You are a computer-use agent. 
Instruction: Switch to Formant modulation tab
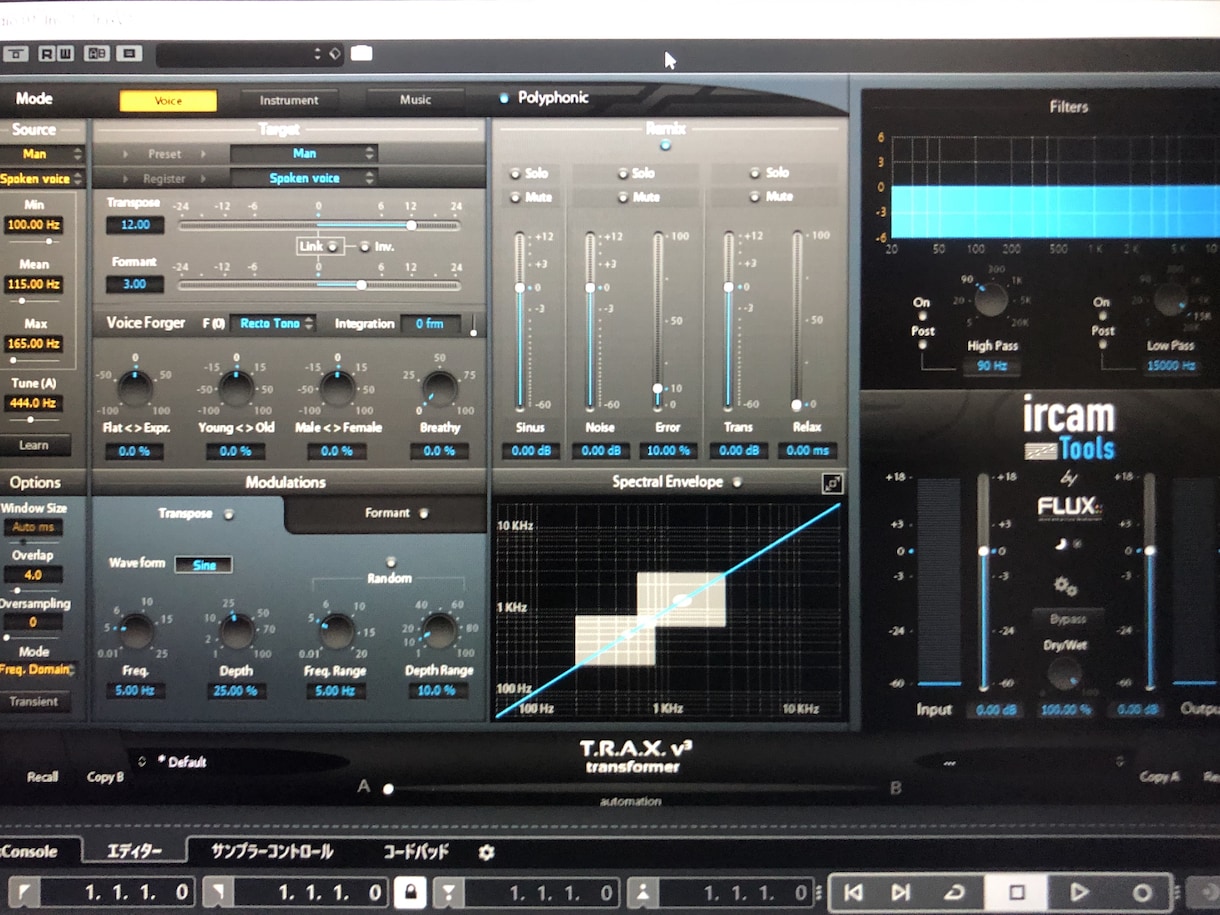pos(388,513)
